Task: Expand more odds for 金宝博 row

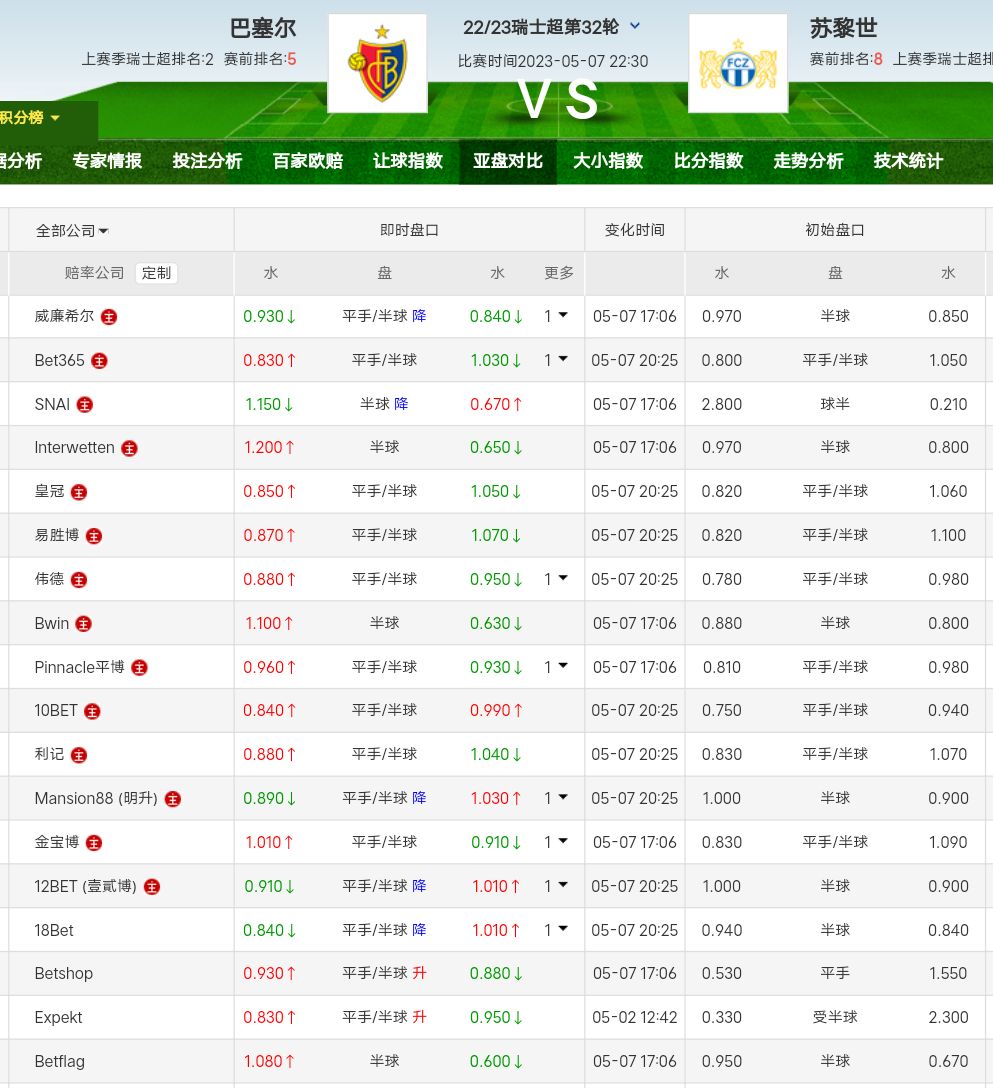Action: [556, 842]
